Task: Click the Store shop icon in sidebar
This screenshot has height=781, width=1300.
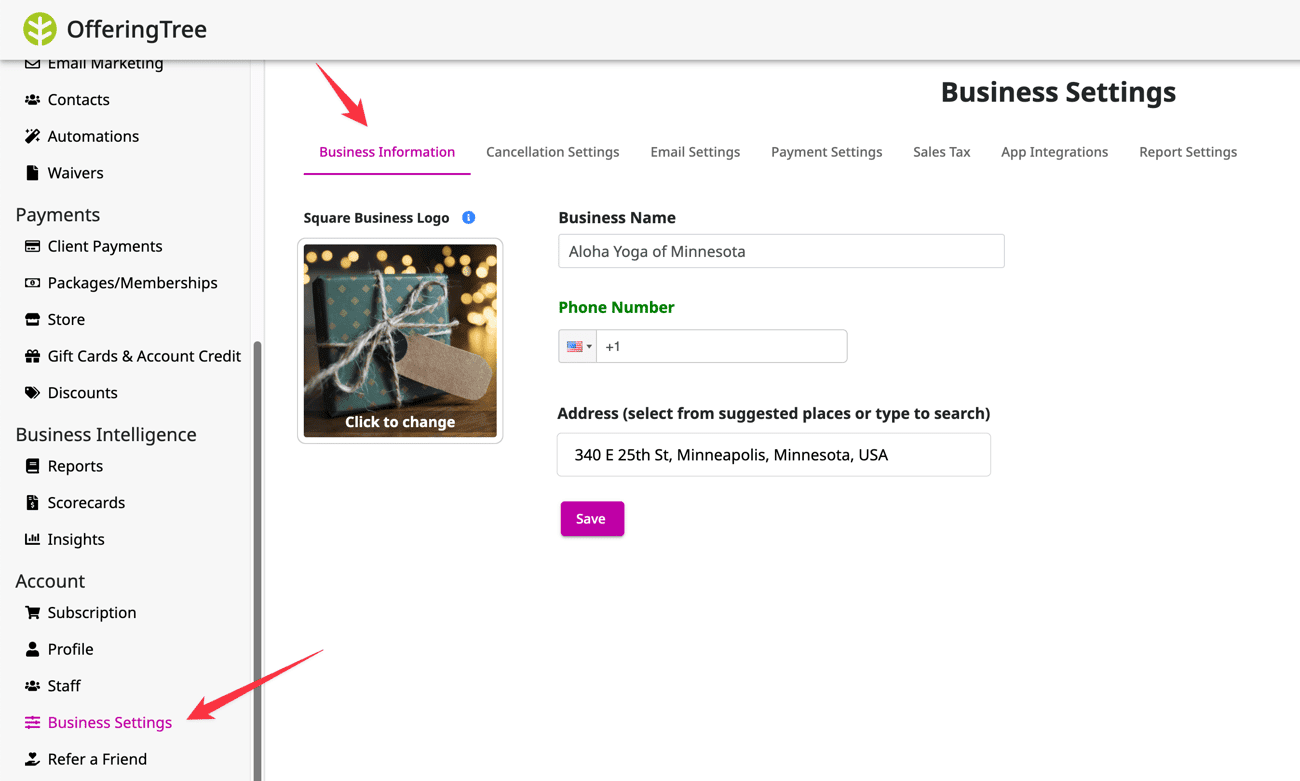Action: click(x=32, y=319)
